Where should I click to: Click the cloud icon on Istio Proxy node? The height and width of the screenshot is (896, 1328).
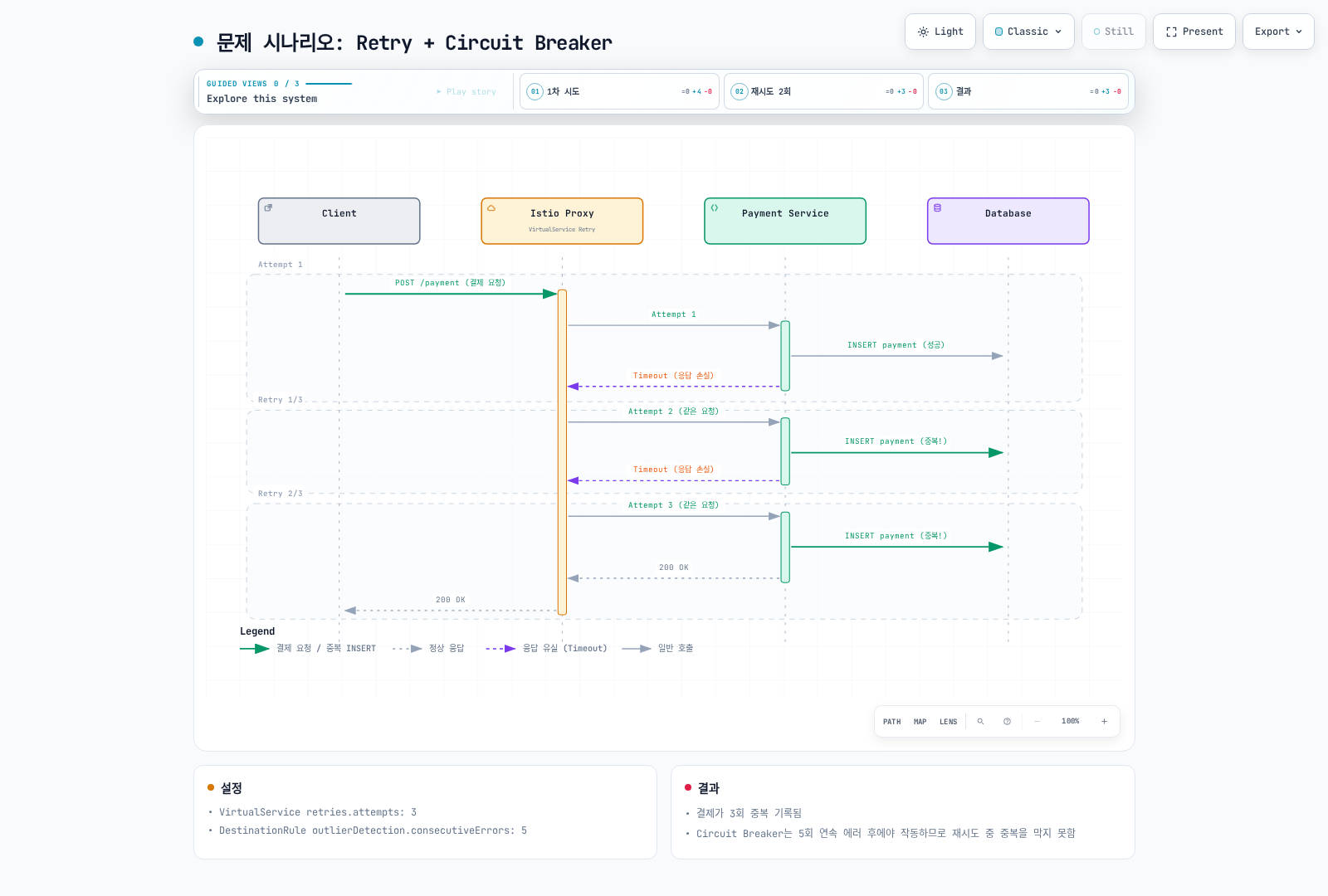click(491, 208)
